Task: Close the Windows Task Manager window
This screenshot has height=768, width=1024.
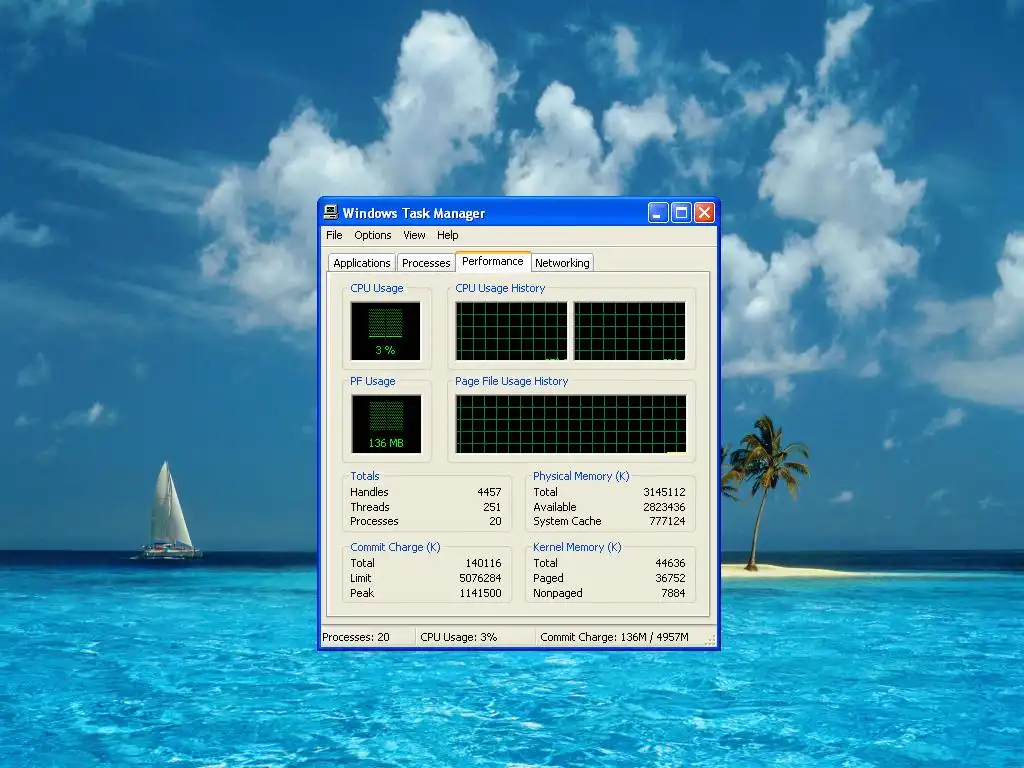Action: (704, 213)
